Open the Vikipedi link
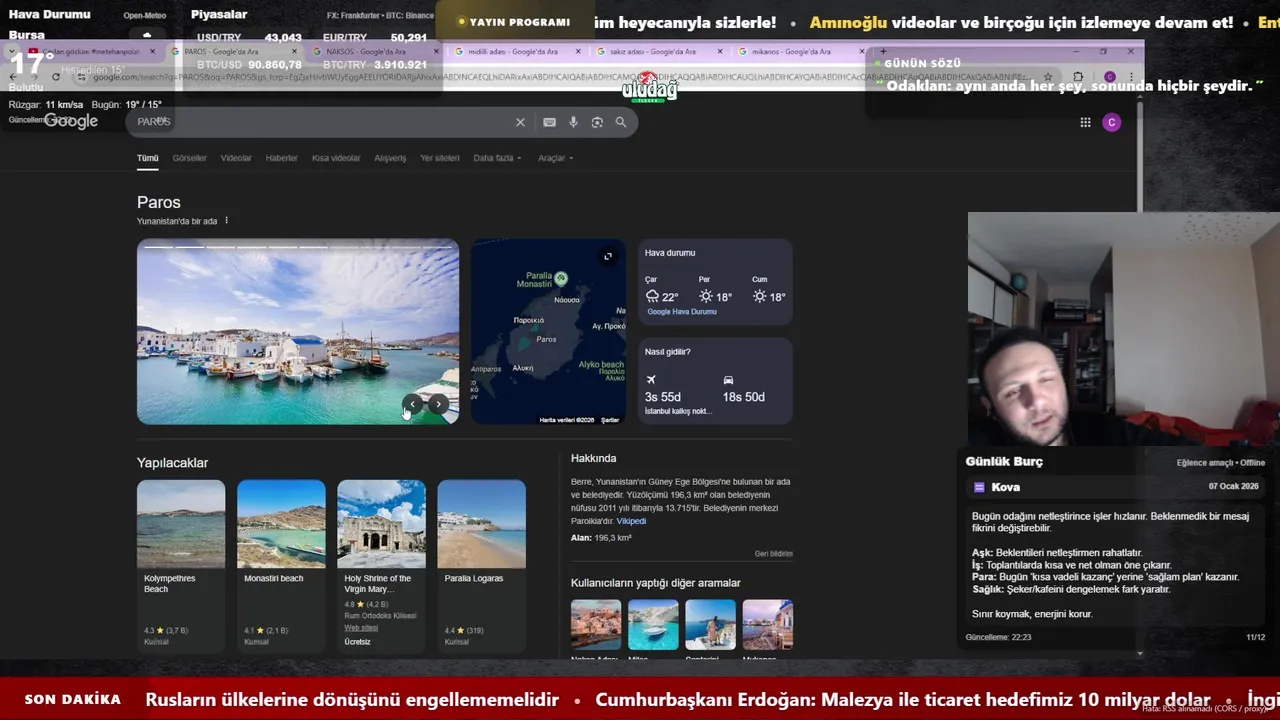Screen dimensions: 1280x720 point(631,521)
